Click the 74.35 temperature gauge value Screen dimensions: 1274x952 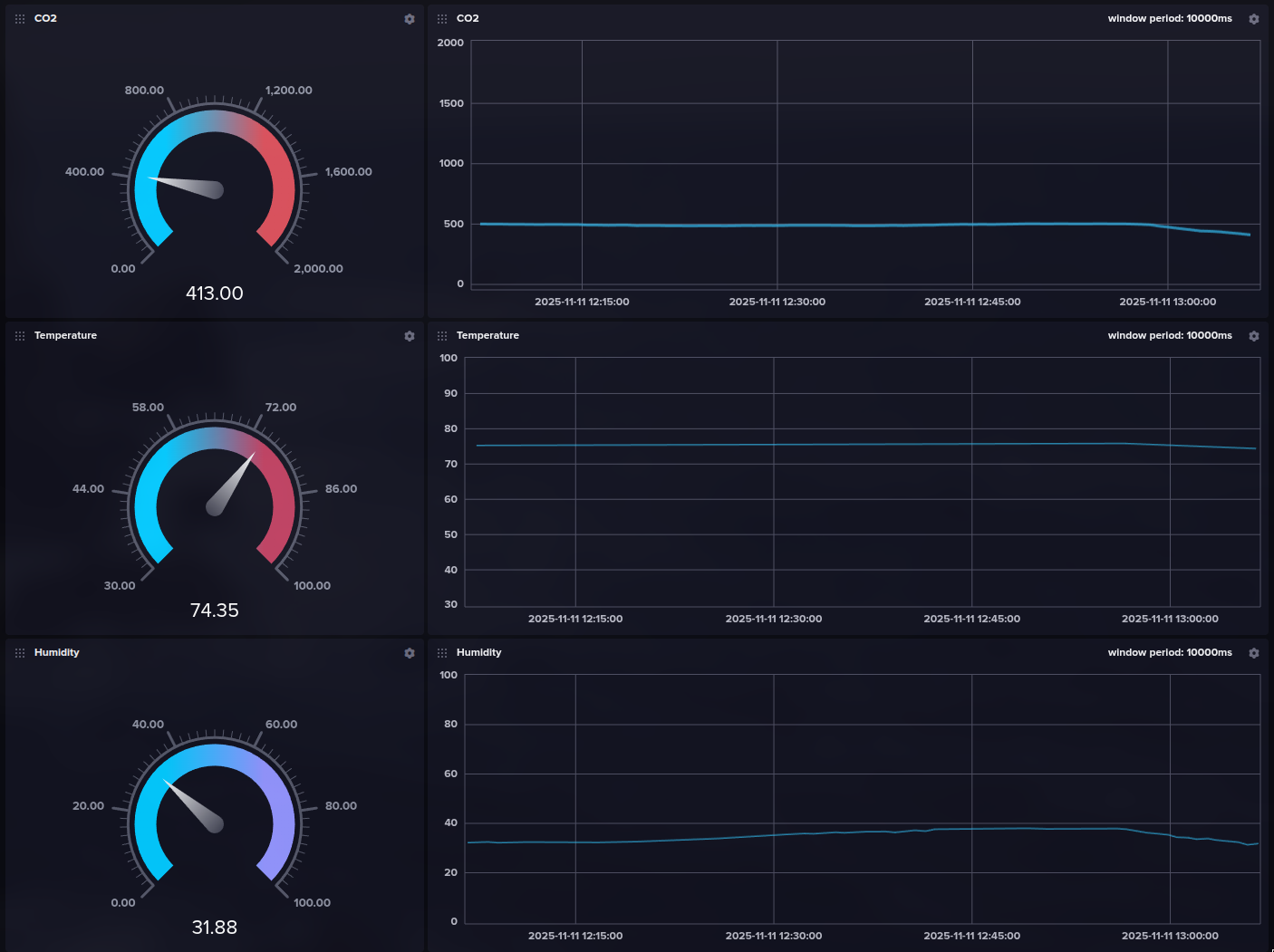[215, 611]
